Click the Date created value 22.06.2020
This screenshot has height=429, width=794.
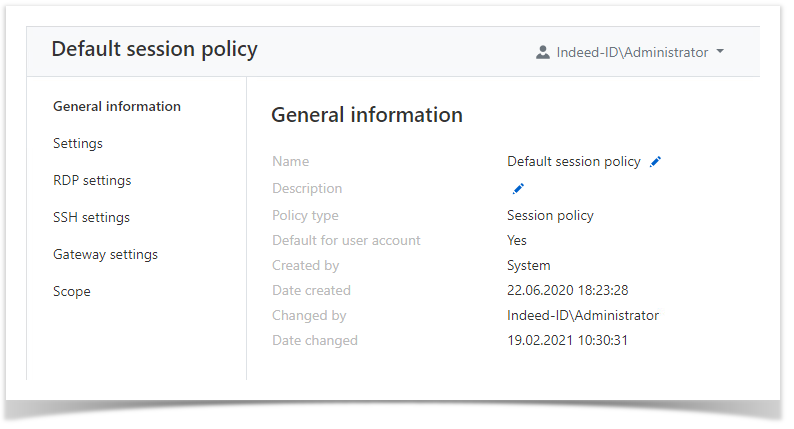coord(567,291)
